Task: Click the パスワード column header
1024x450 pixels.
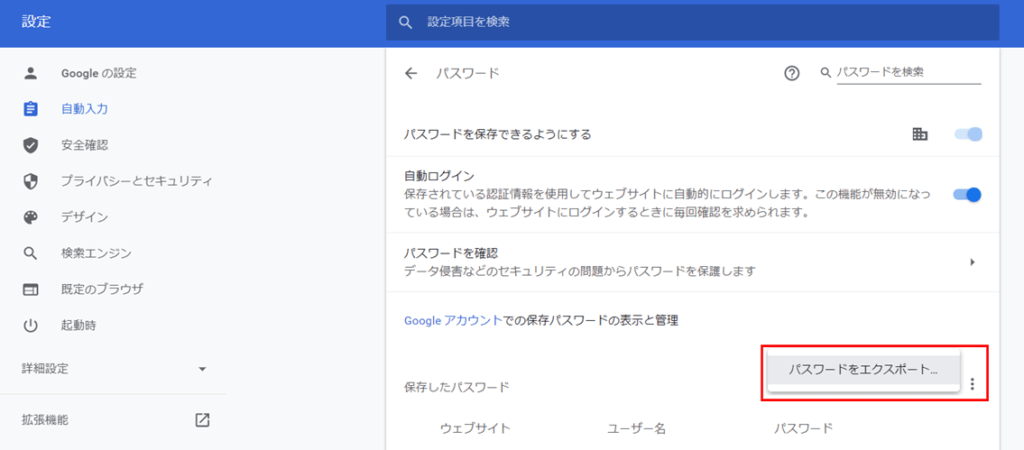Action: tap(804, 428)
